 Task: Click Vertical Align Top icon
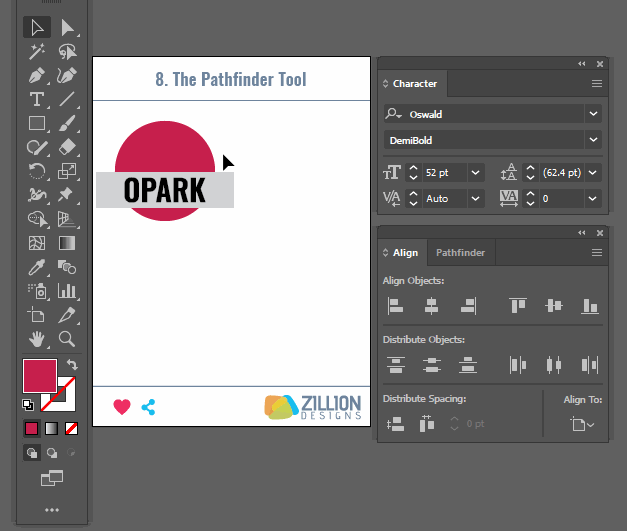pyautogui.click(x=517, y=306)
